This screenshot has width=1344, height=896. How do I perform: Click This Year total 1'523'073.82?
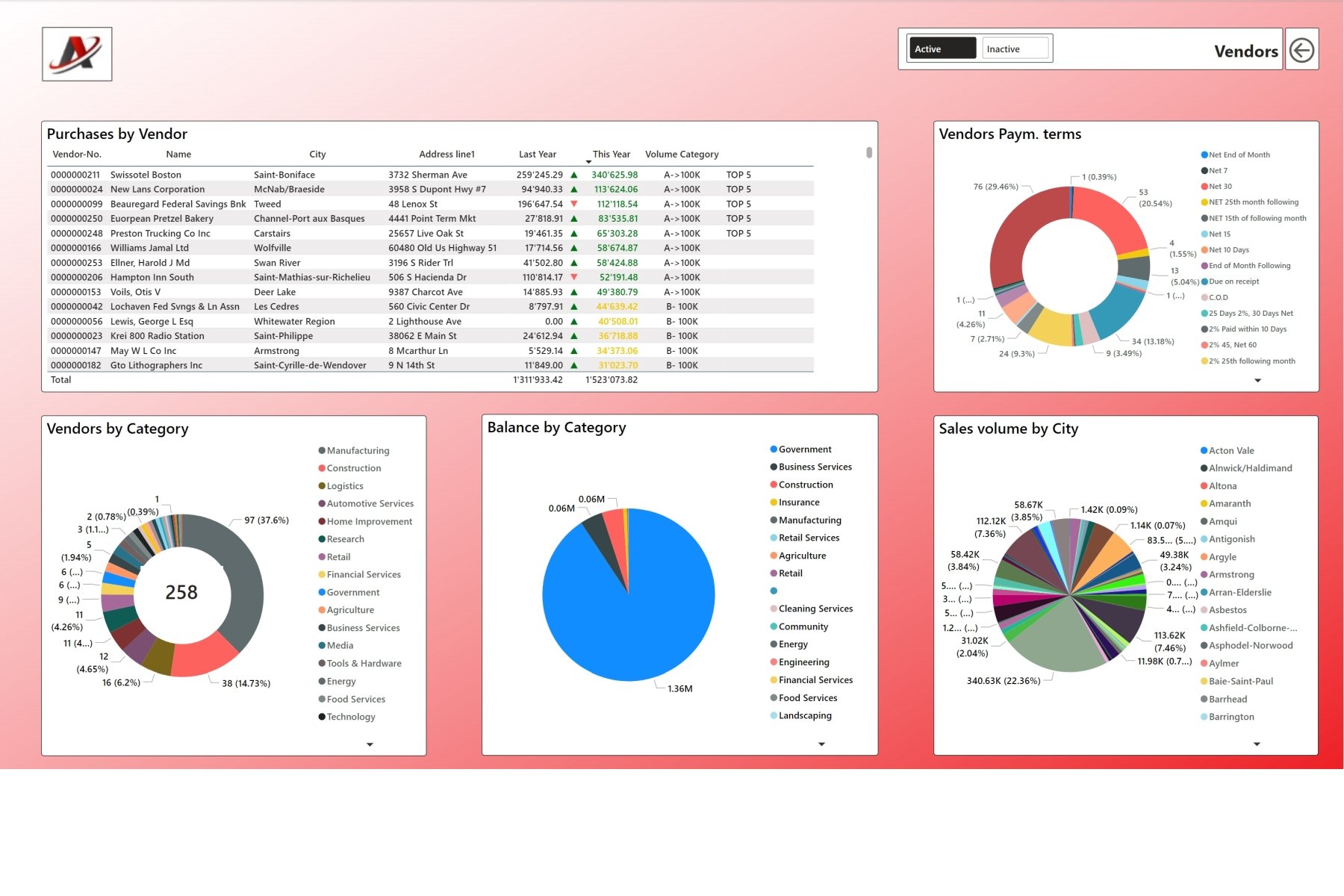point(611,379)
